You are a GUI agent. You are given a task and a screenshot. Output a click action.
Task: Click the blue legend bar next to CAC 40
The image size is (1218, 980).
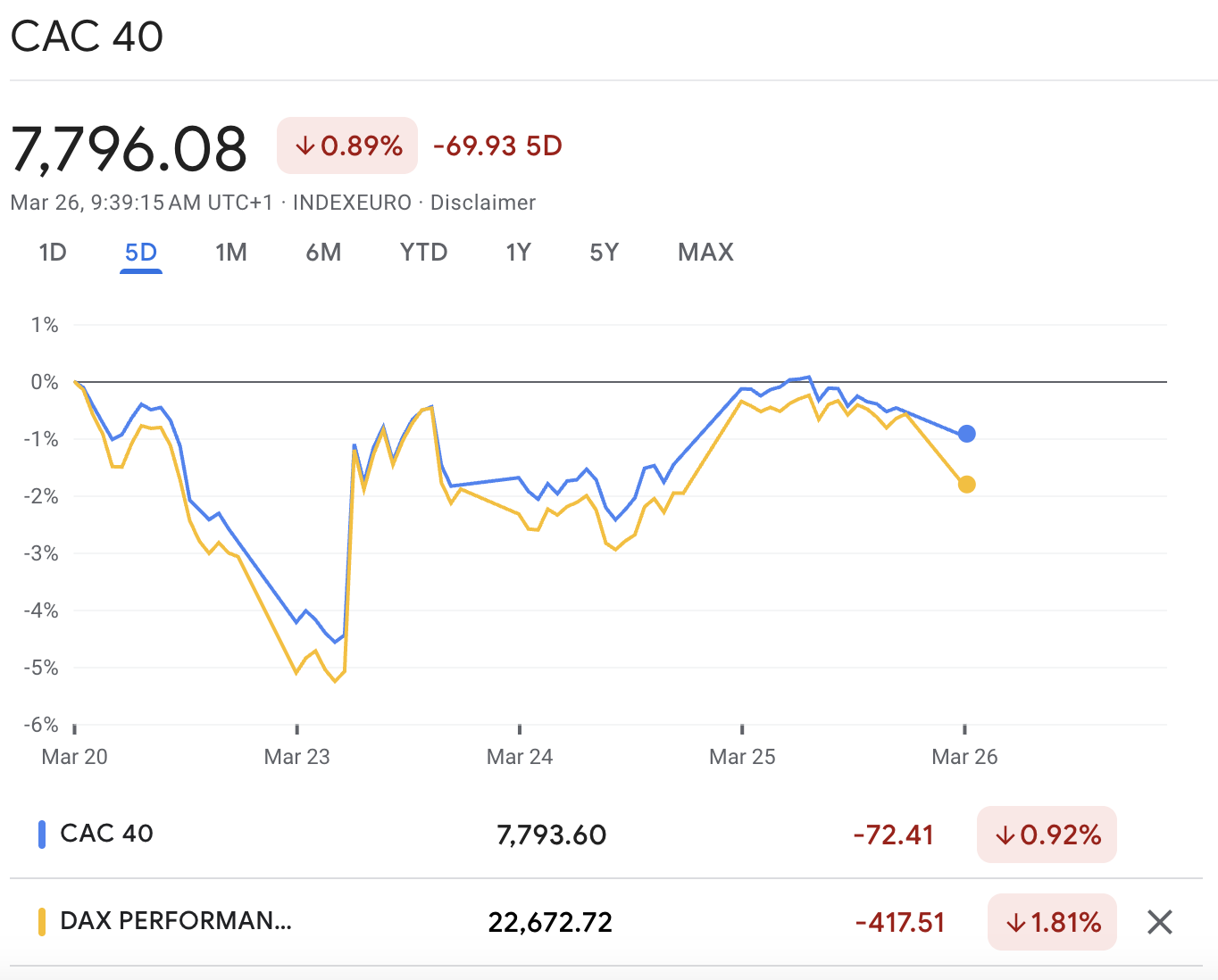[41, 833]
